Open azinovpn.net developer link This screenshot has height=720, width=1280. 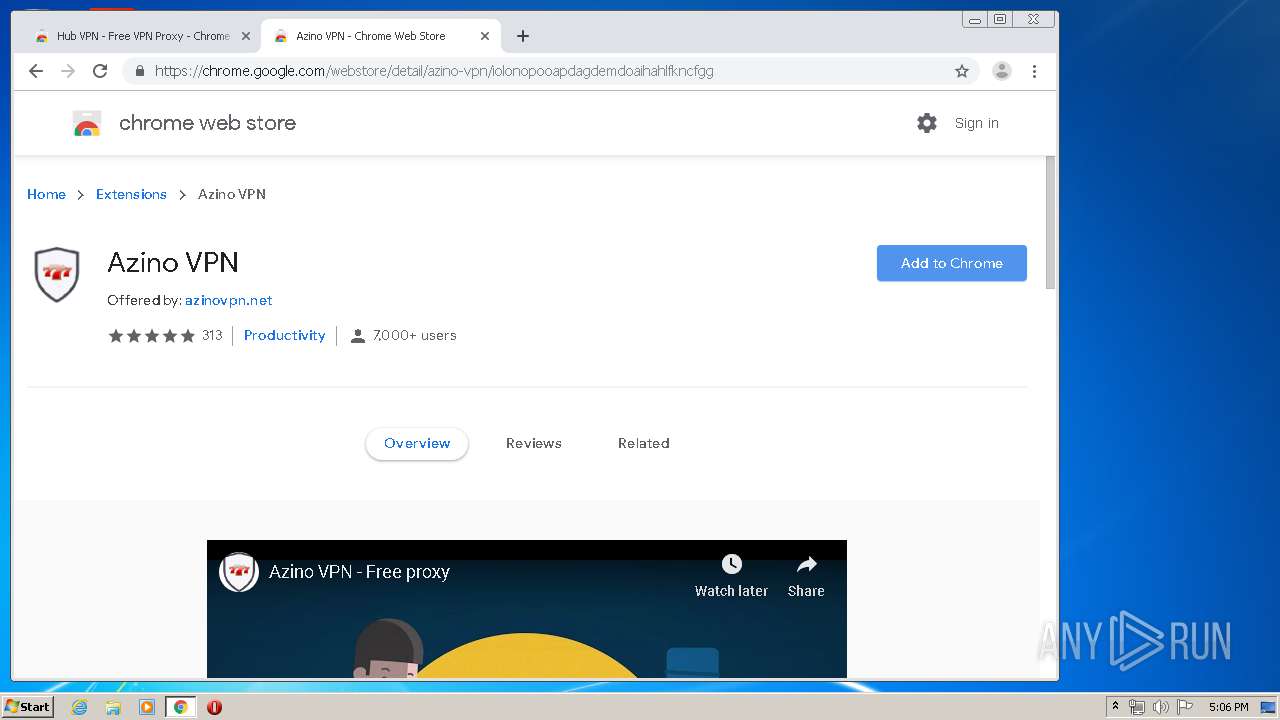(228, 300)
